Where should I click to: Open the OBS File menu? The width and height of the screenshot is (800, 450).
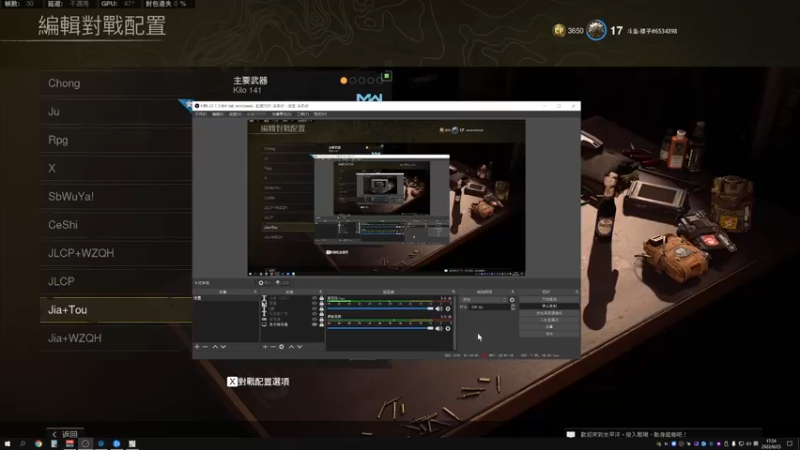[201, 114]
